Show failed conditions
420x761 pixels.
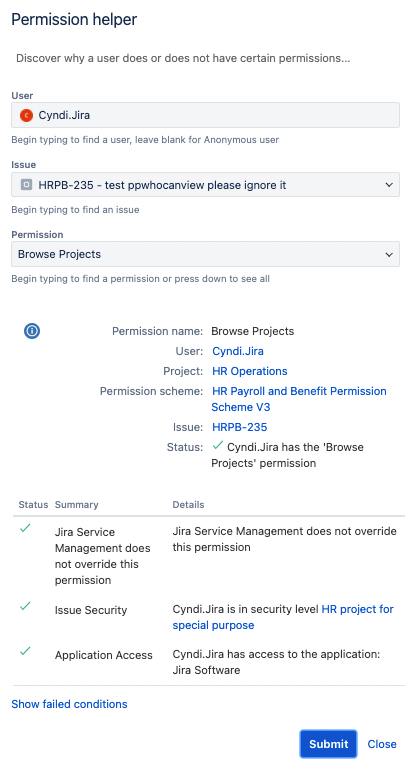(x=69, y=704)
